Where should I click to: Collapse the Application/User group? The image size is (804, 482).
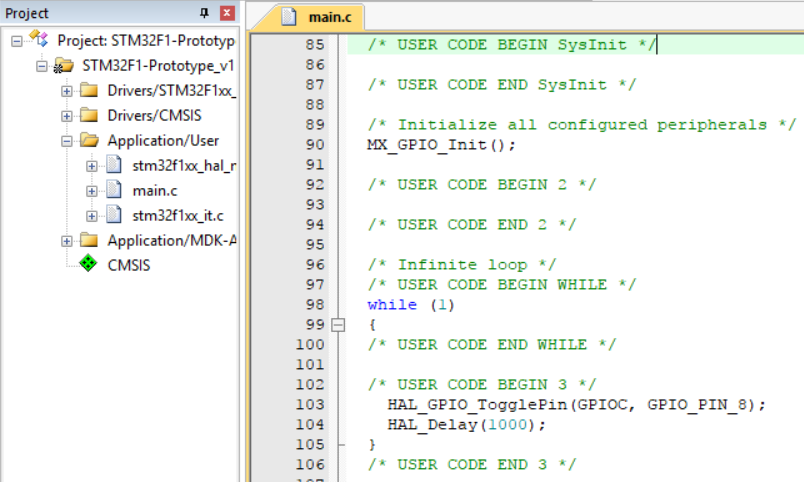tap(67, 141)
